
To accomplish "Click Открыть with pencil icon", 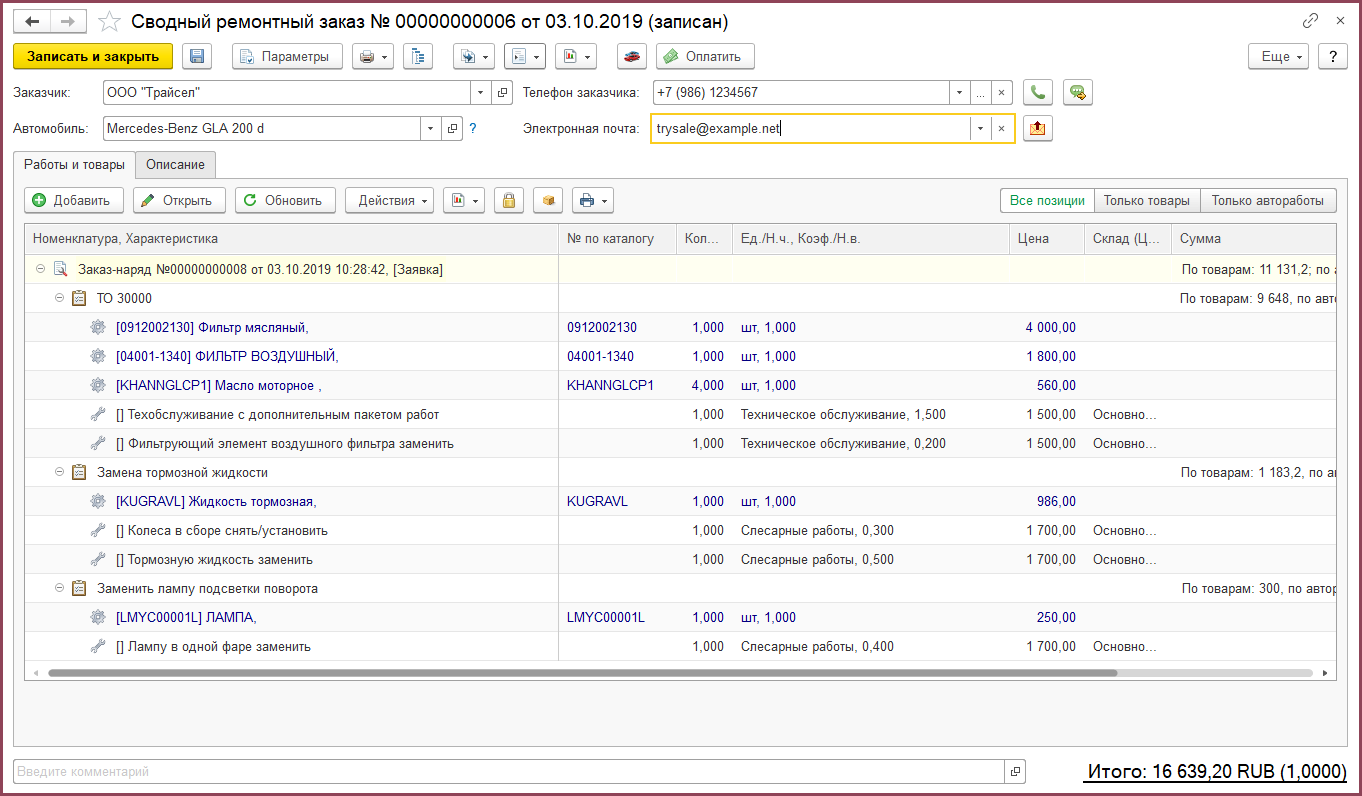I will coord(179,200).
